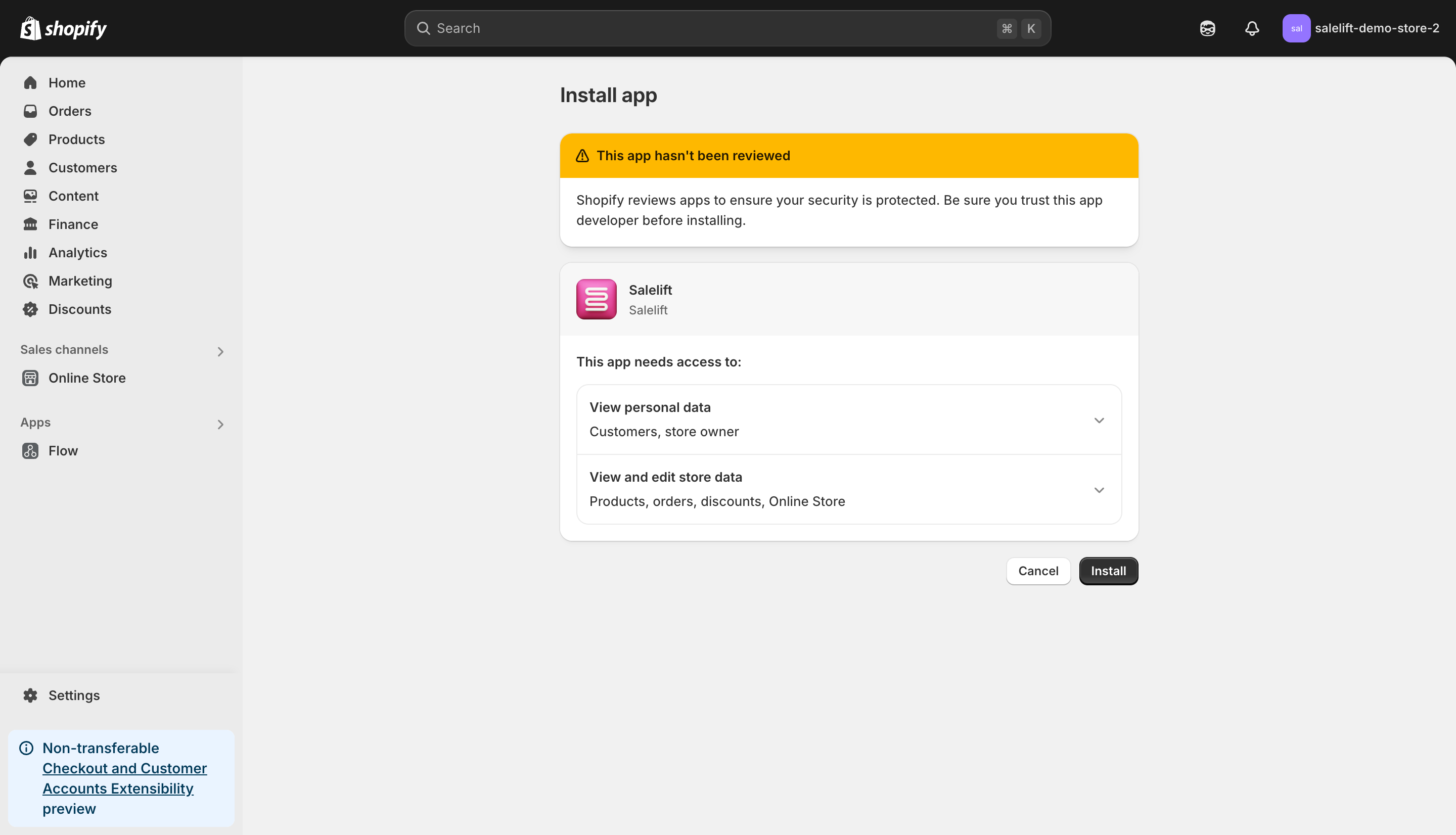This screenshot has height=835, width=1456.
Task: Click the K shortcut key badge
Action: (1030, 28)
